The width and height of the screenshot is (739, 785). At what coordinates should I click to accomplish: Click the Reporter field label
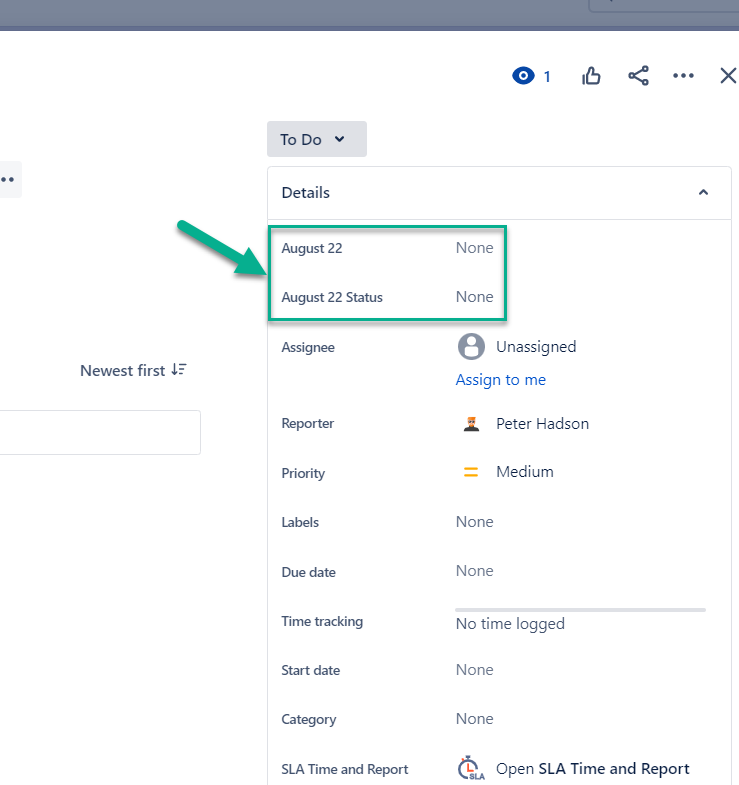(x=307, y=424)
